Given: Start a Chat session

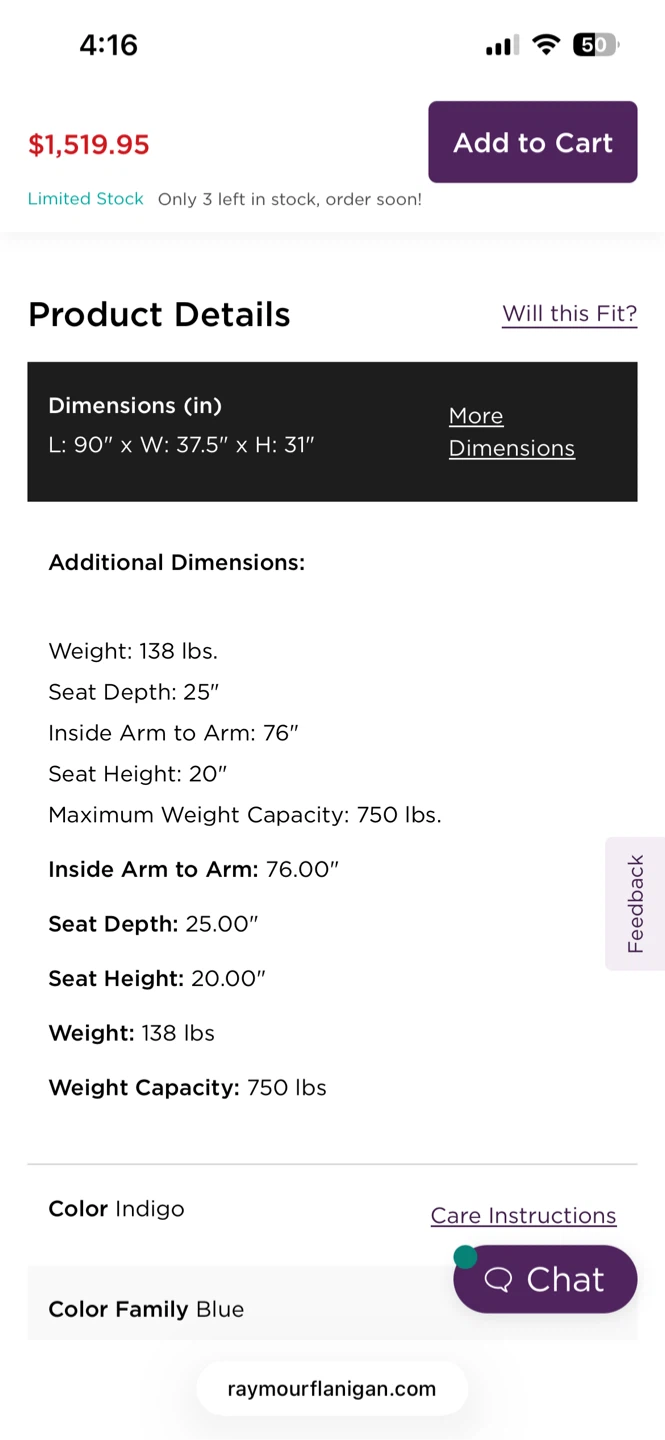Looking at the screenshot, I should click(545, 1279).
